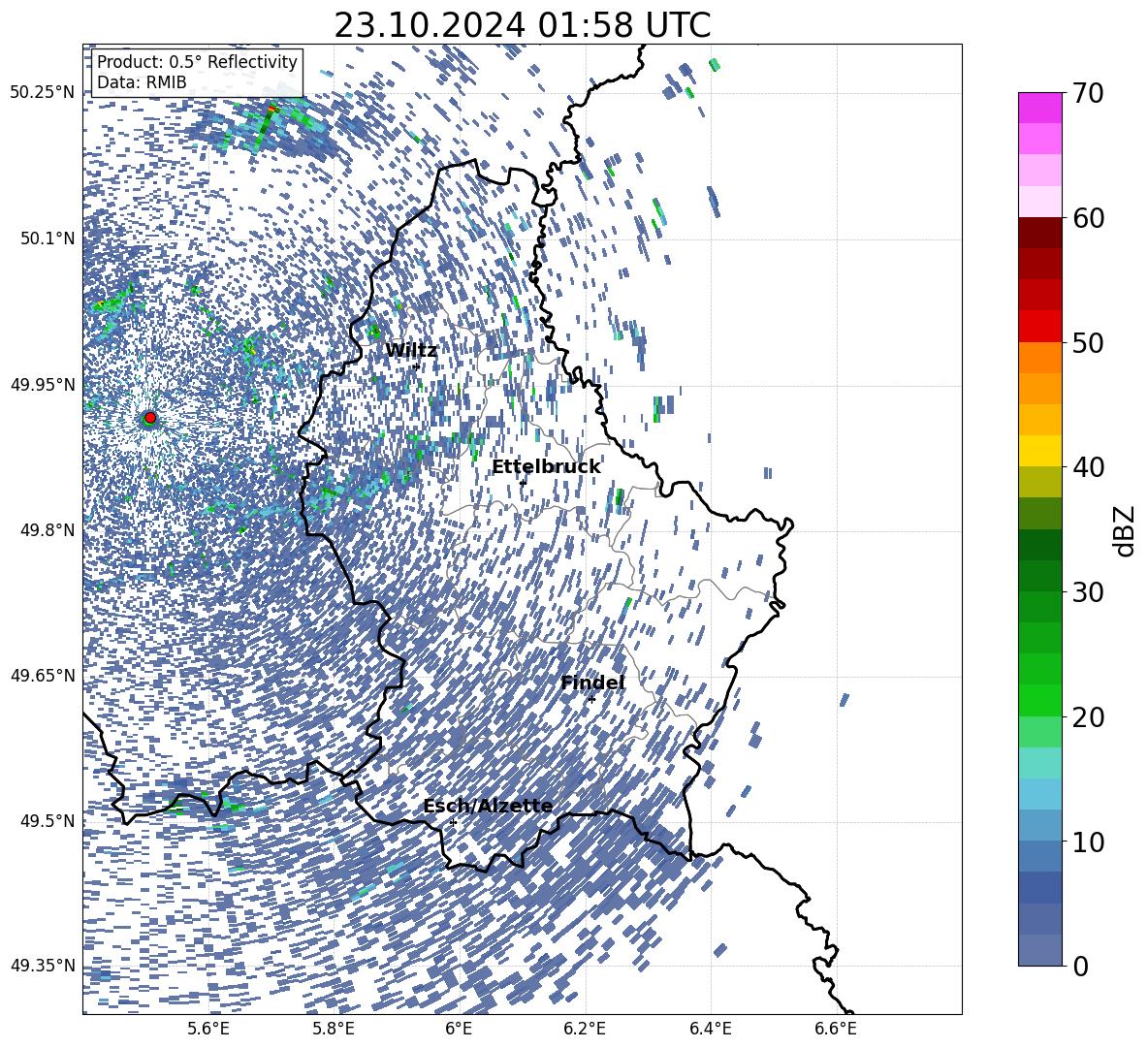Screen dimensions: 1148x1048
Task: Click the colorbar 30 tick label
Action: (x=1087, y=591)
